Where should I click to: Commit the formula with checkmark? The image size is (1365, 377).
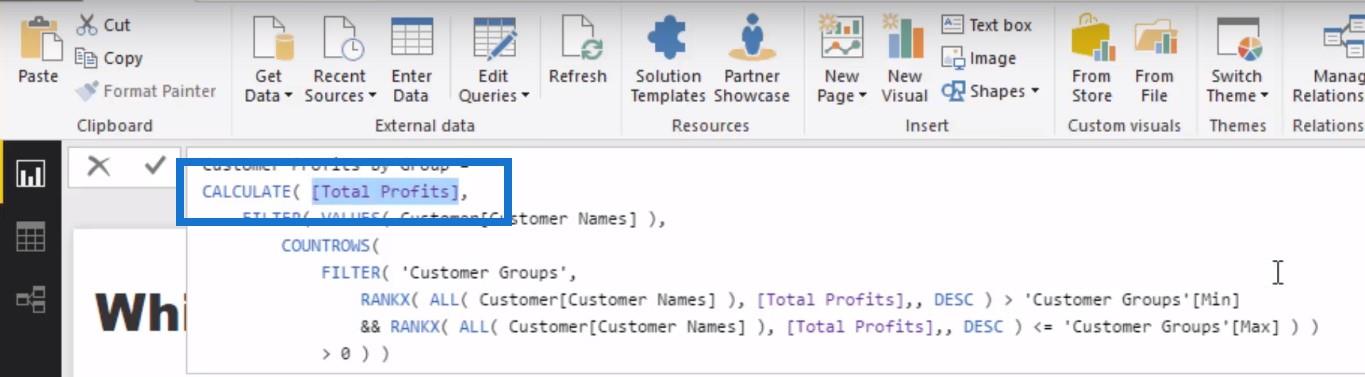(x=154, y=166)
